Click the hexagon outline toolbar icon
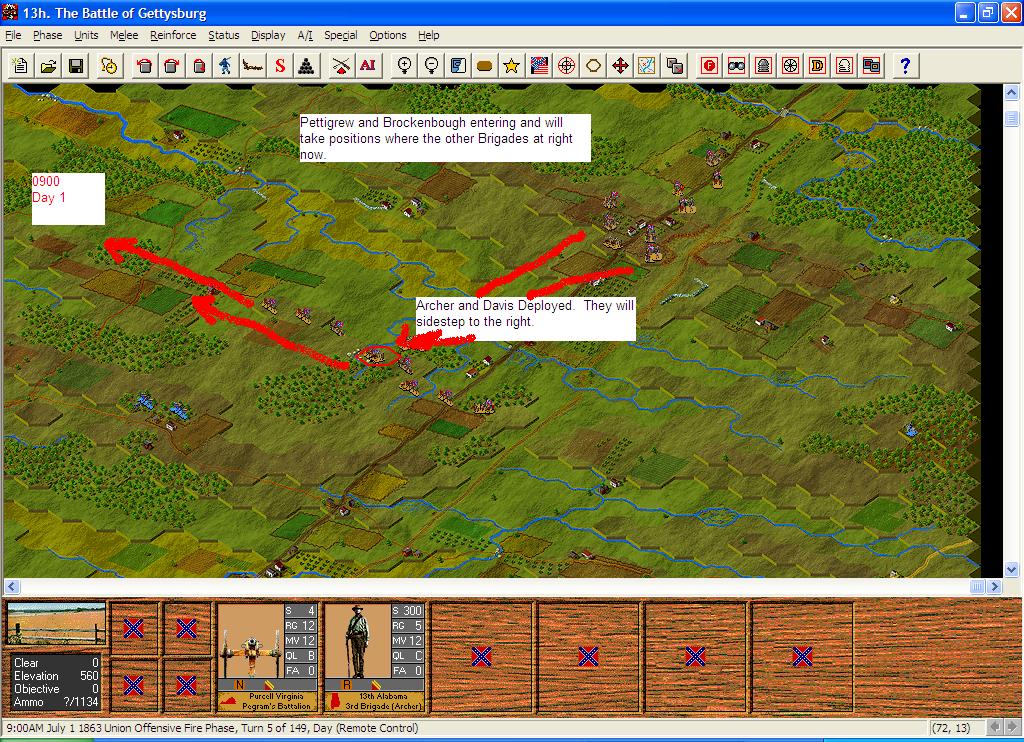1024x742 pixels. 593,65
